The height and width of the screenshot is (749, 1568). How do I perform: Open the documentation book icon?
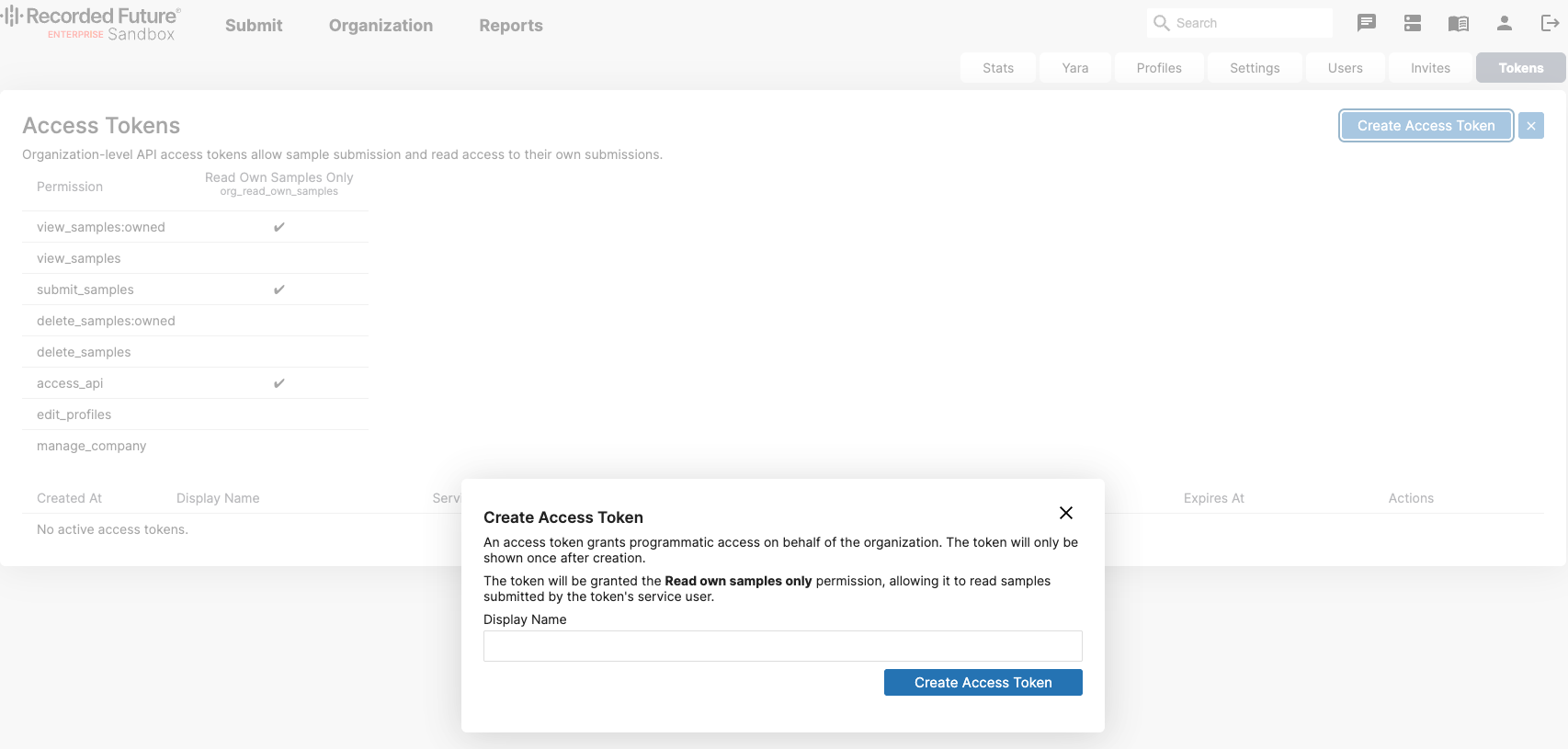[x=1459, y=23]
